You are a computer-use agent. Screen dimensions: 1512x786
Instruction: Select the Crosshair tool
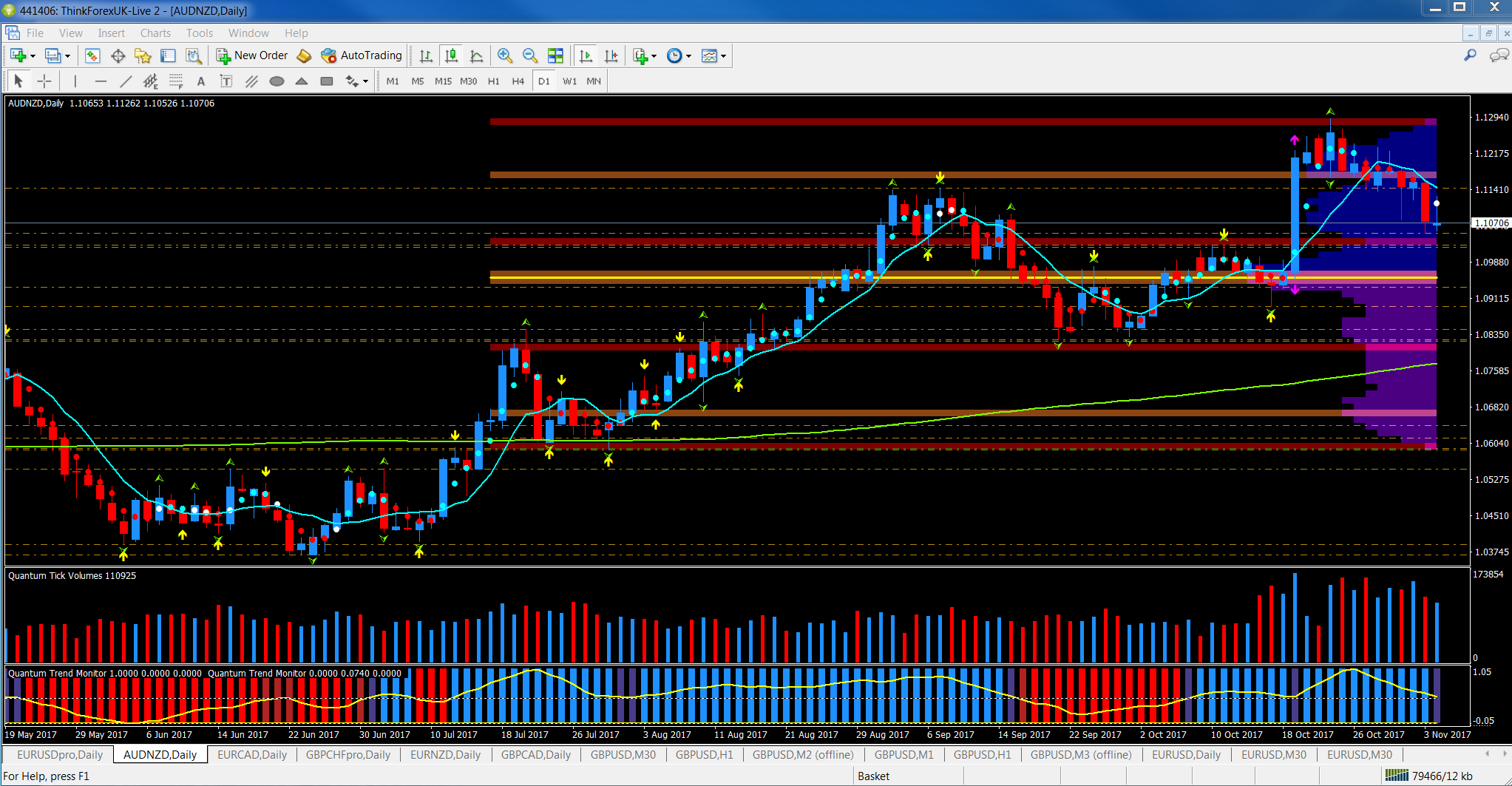[44, 81]
